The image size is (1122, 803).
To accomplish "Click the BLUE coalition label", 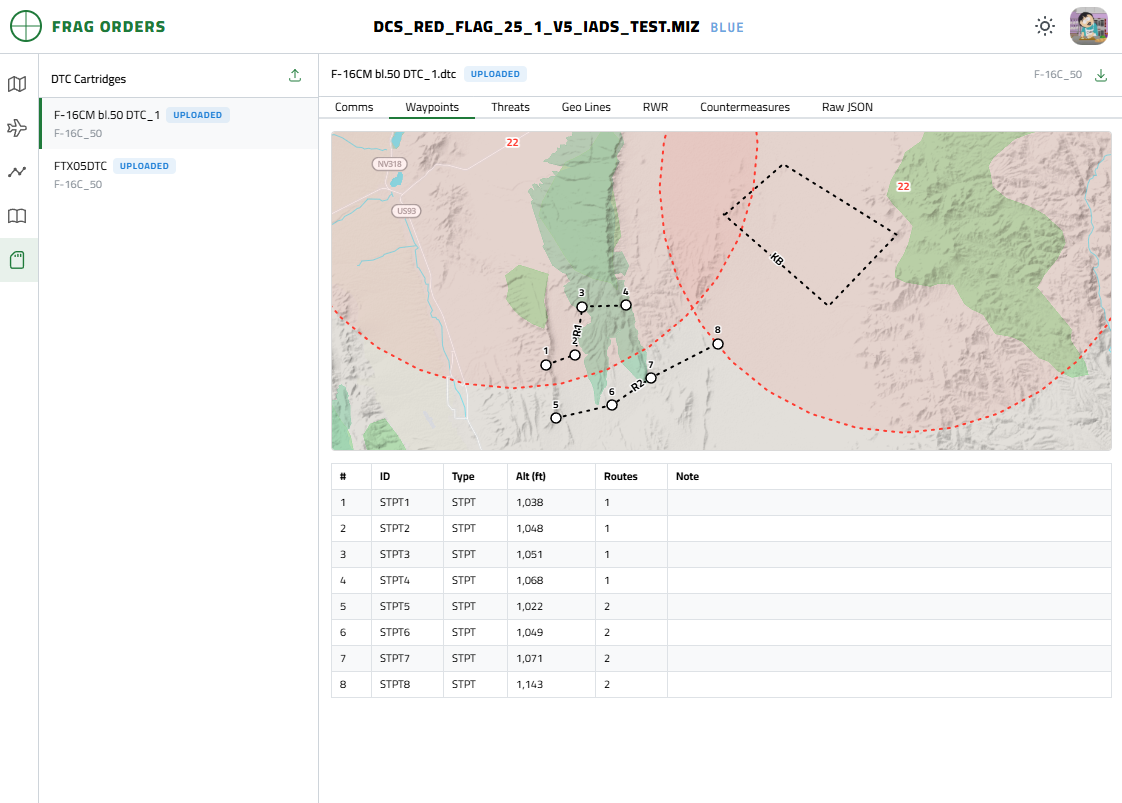I will click(727, 28).
